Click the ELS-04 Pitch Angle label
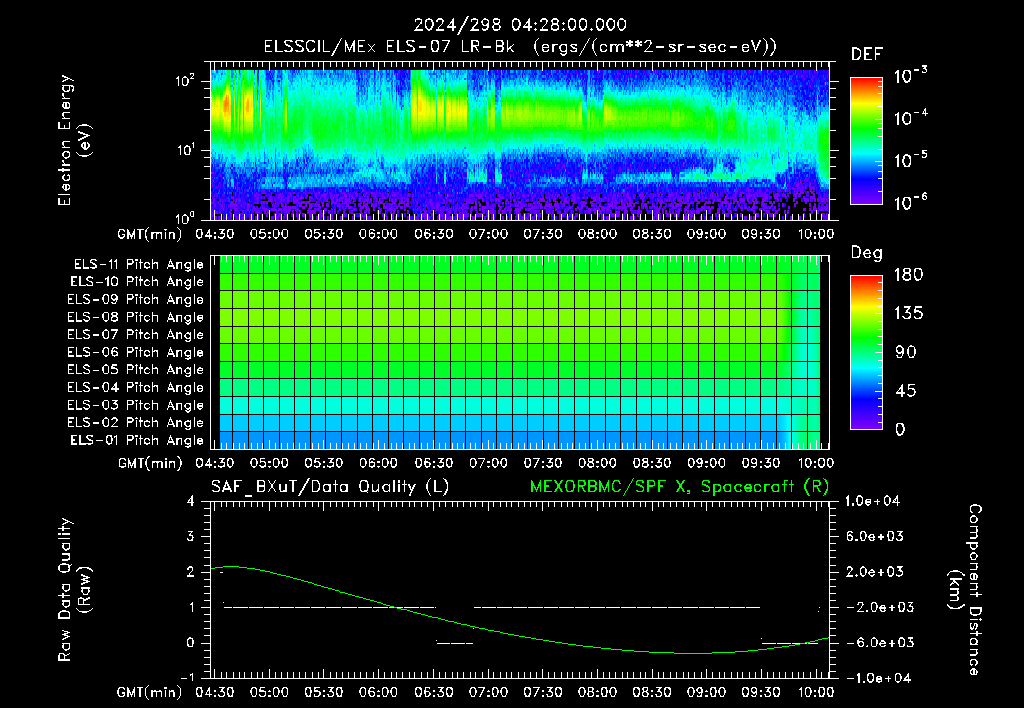The height and width of the screenshot is (708, 1024). point(135,387)
